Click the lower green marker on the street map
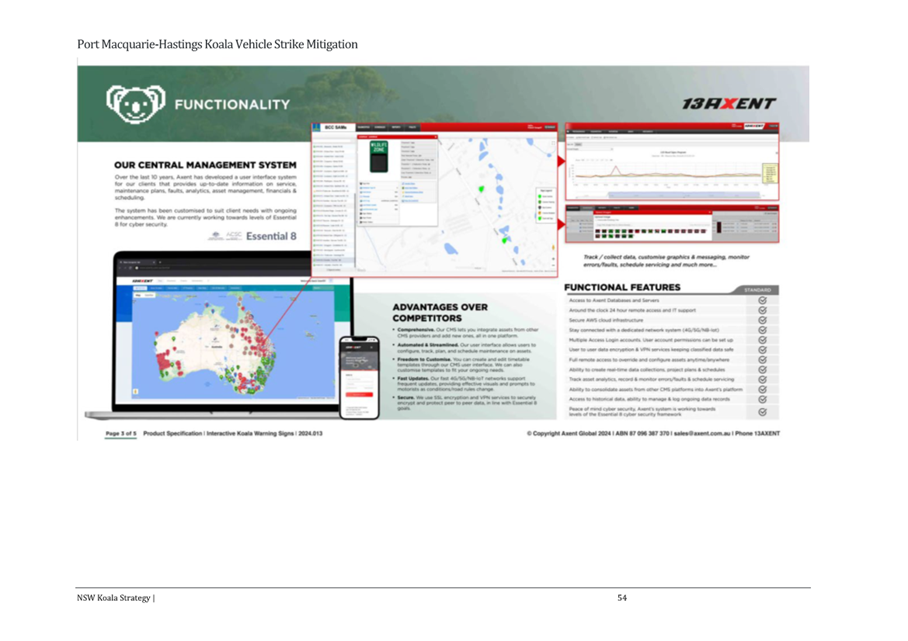The width and height of the screenshot is (908, 641). coord(504,239)
